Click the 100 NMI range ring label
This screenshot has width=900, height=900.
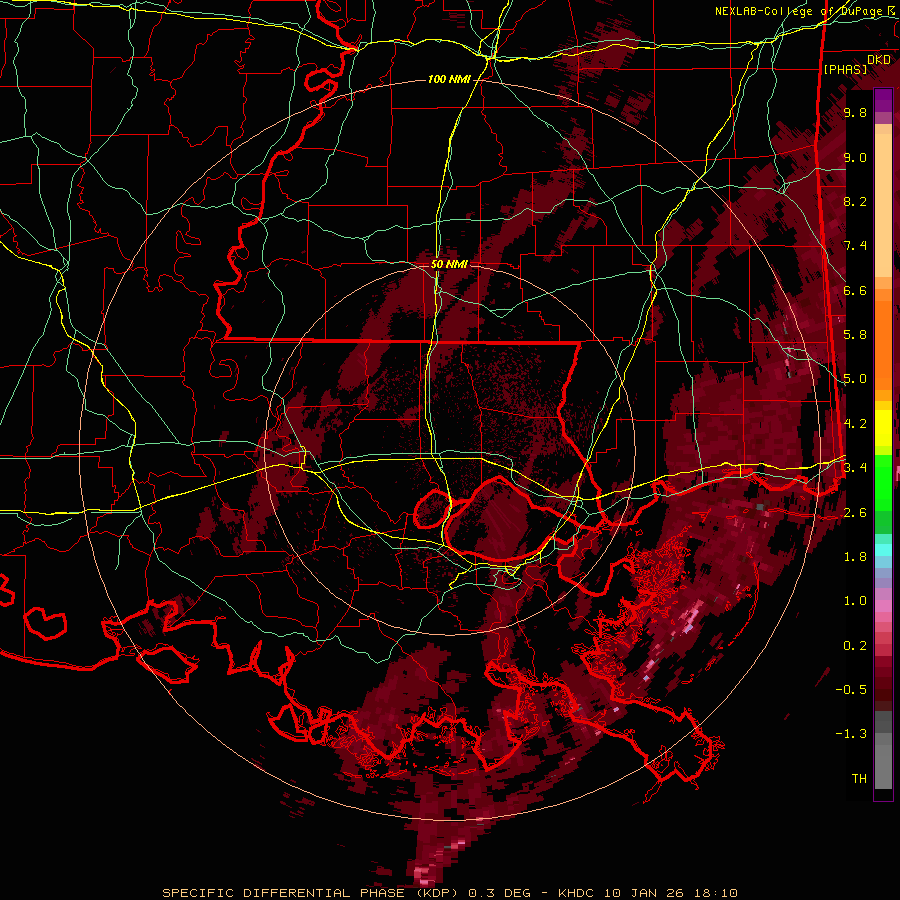point(449,79)
